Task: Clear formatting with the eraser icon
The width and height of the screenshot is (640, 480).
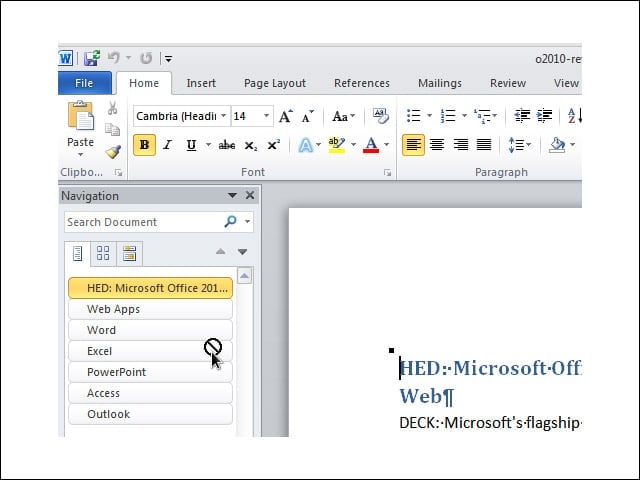Action: point(380,116)
